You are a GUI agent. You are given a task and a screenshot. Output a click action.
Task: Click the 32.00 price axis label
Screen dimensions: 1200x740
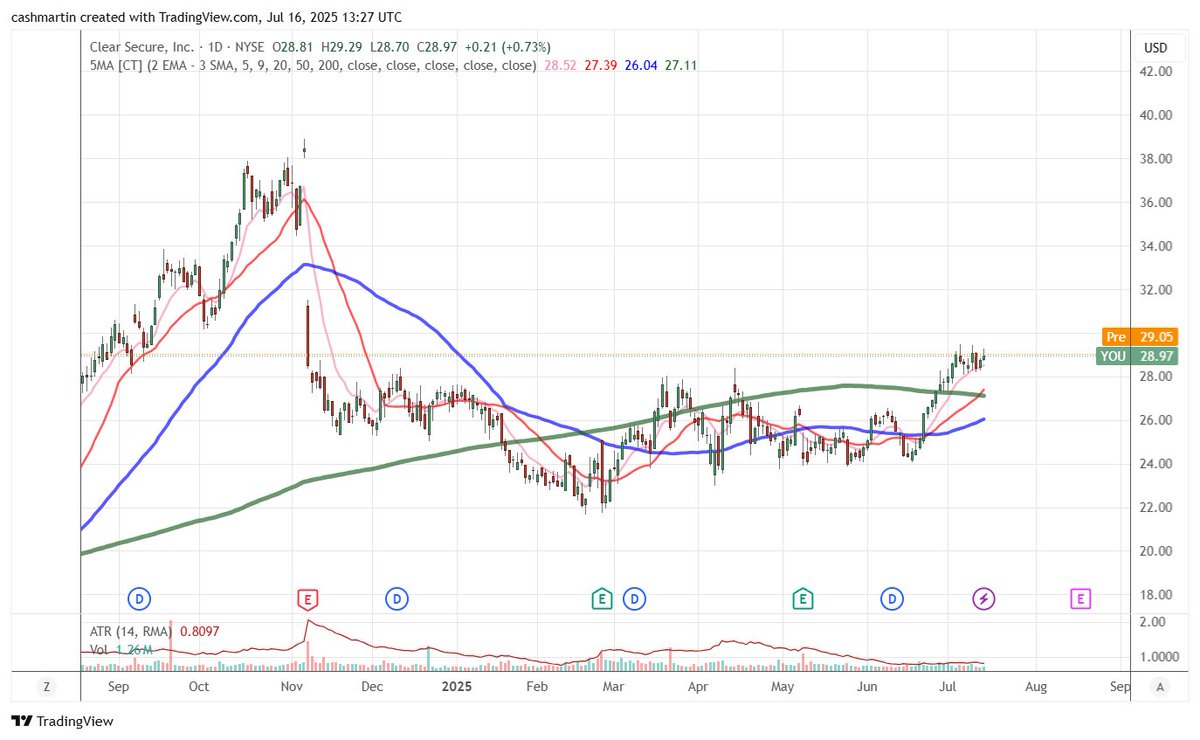tap(1158, 290)
